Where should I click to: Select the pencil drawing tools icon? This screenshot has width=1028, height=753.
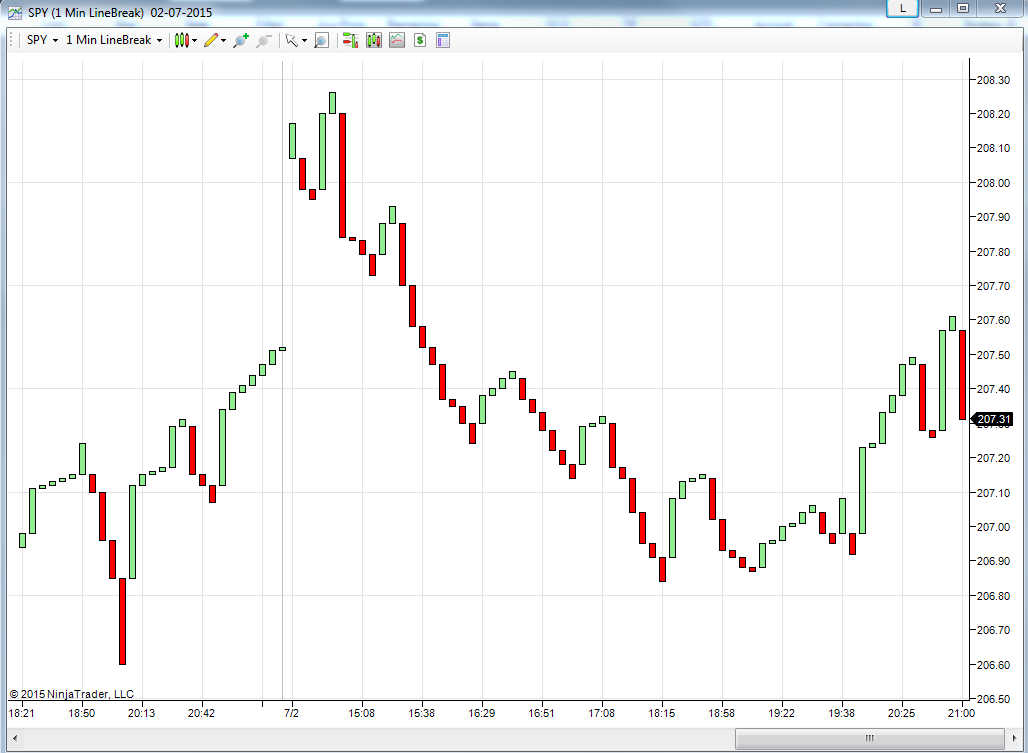(x=211, y=41)
